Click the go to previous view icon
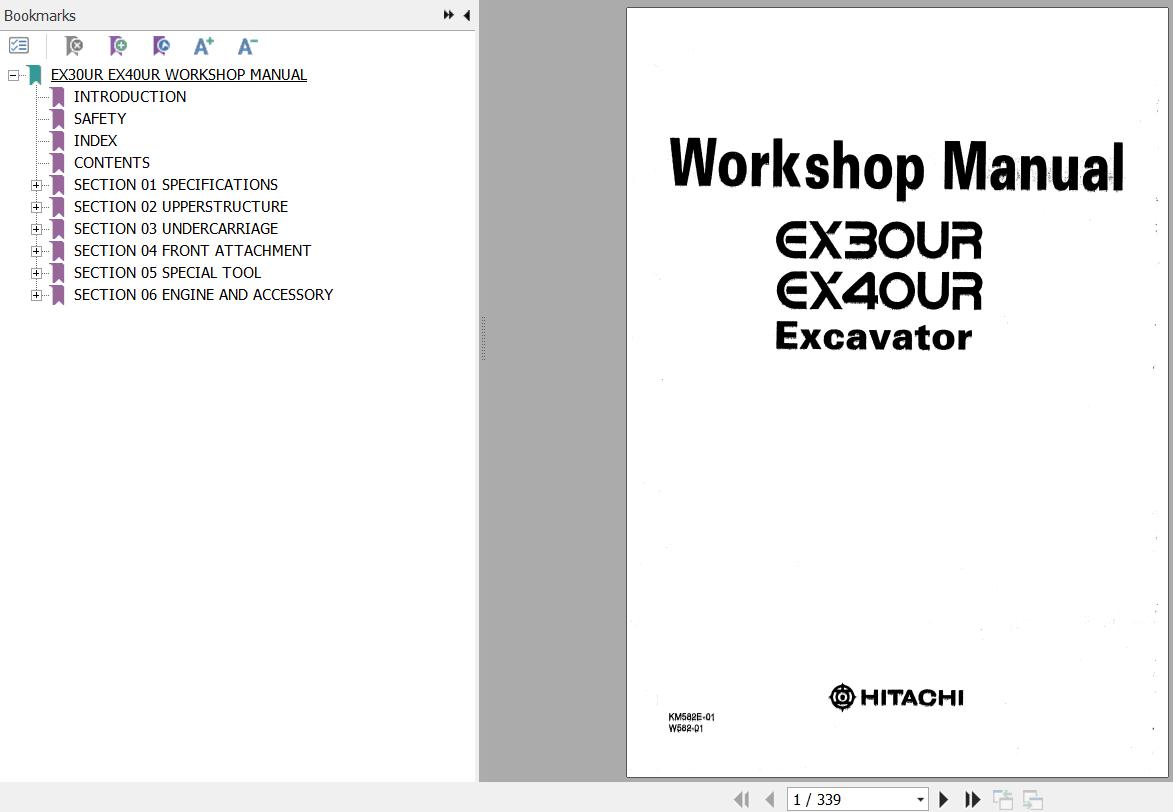1173x812 pixels. [1002, 799]
